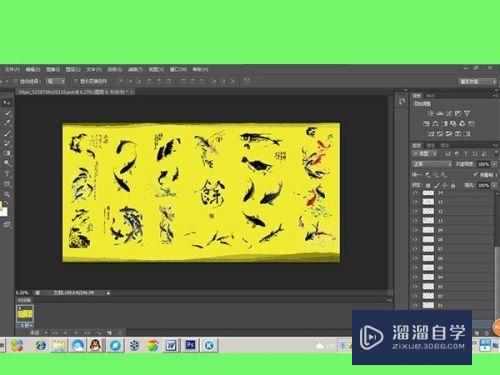Open the status bar info arrow menu
Image resolution: width=500 pixels, height=375 pixels.
pyautogui.click(x=108, y=293)
